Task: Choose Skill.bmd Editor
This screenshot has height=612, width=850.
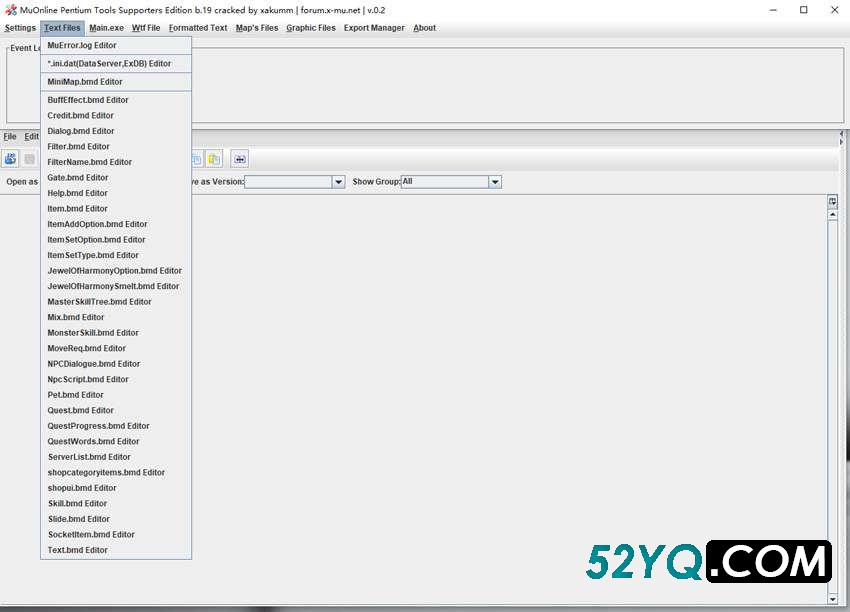Action: point(116,504)
